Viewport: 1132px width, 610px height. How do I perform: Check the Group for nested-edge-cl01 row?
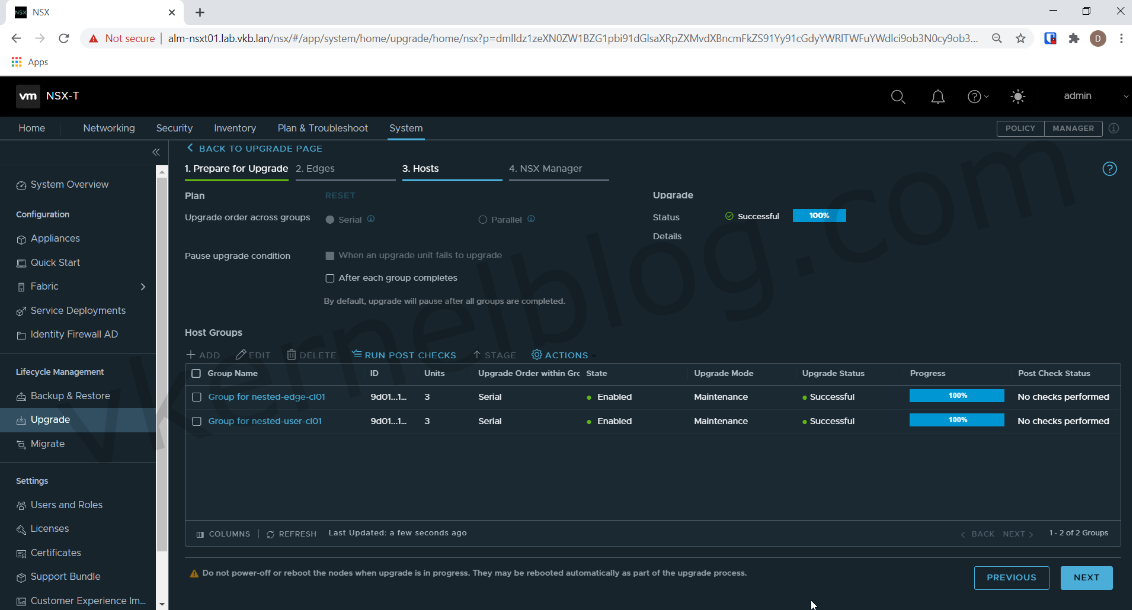(x=196, y=396)
